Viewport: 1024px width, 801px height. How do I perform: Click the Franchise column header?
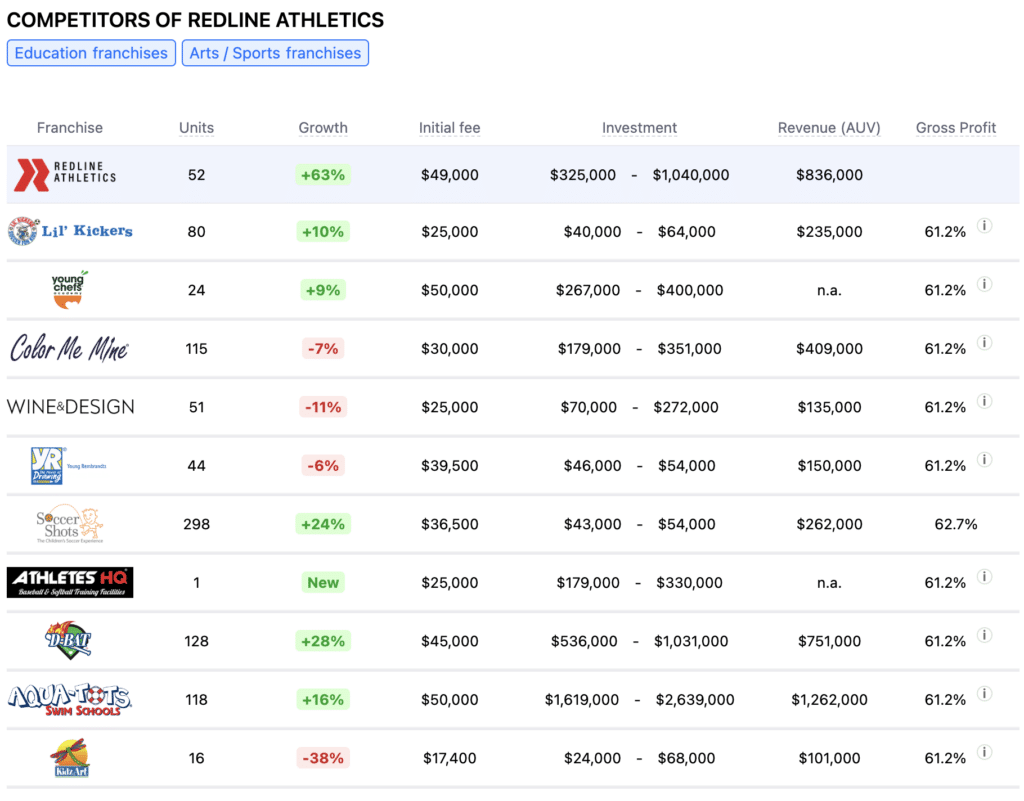click(70, 127)
